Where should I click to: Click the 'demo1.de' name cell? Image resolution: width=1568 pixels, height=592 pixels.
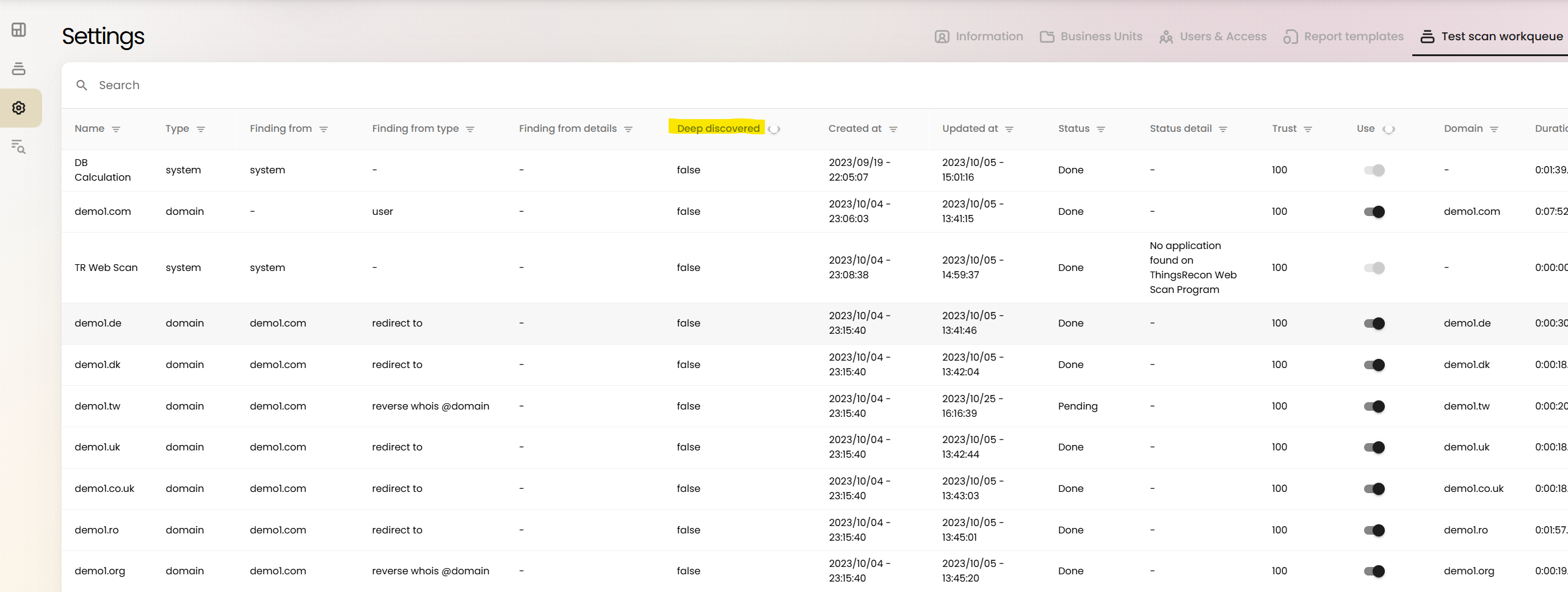click(98, 323)
